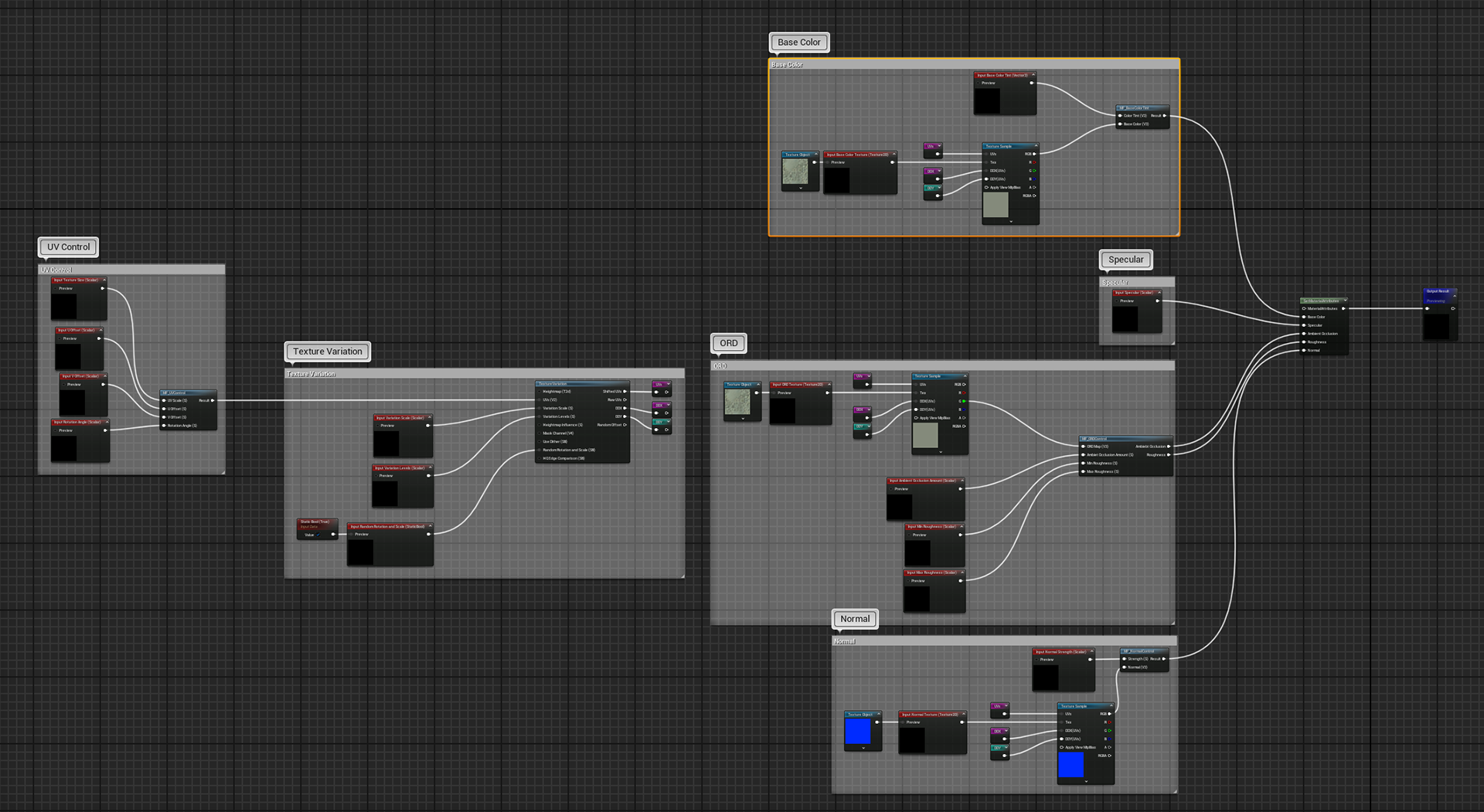The width and height of the screenshot is (1484, 812).
Task: Select Texture Object thumbnail in Base Color group
Action: 795,172
